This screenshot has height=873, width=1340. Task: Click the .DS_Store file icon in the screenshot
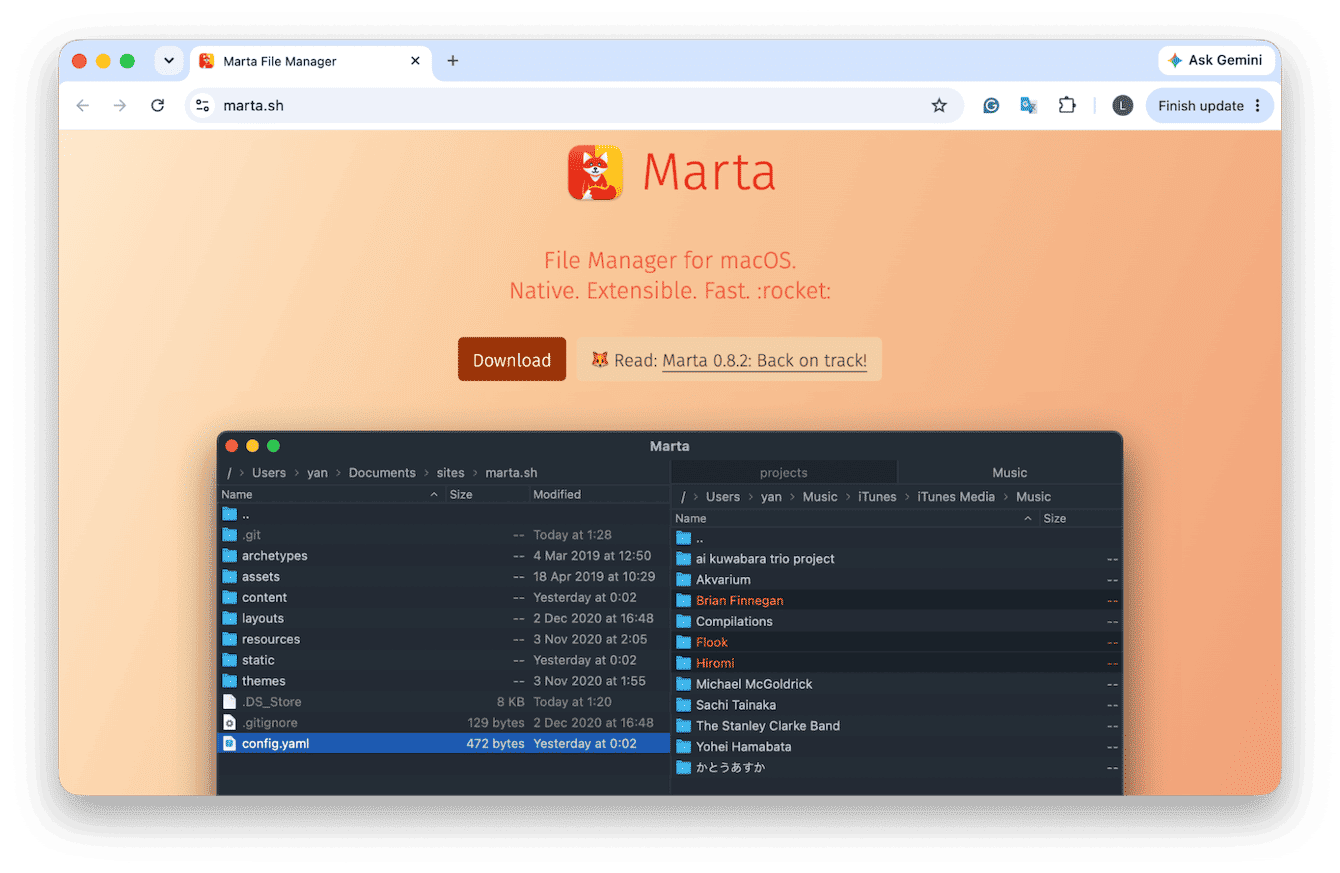[x=229, y=702]
